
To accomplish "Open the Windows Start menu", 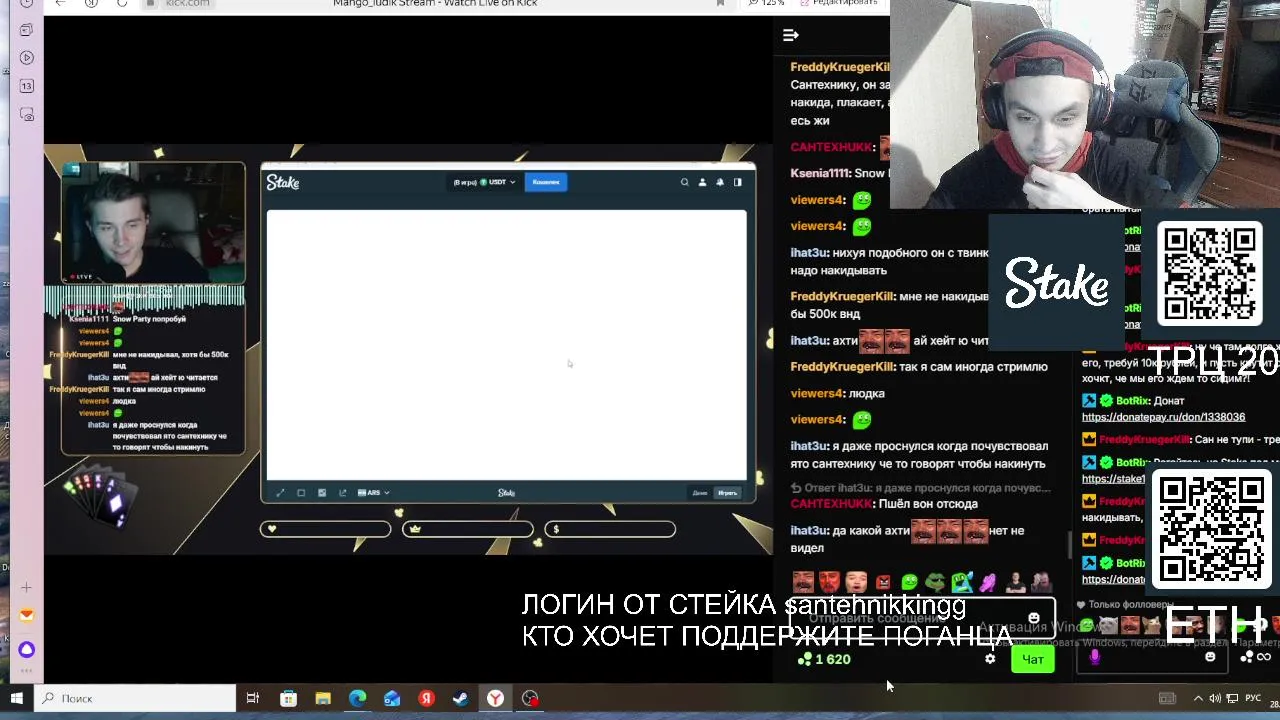I will pyautogui.click(x=16, y=698).
